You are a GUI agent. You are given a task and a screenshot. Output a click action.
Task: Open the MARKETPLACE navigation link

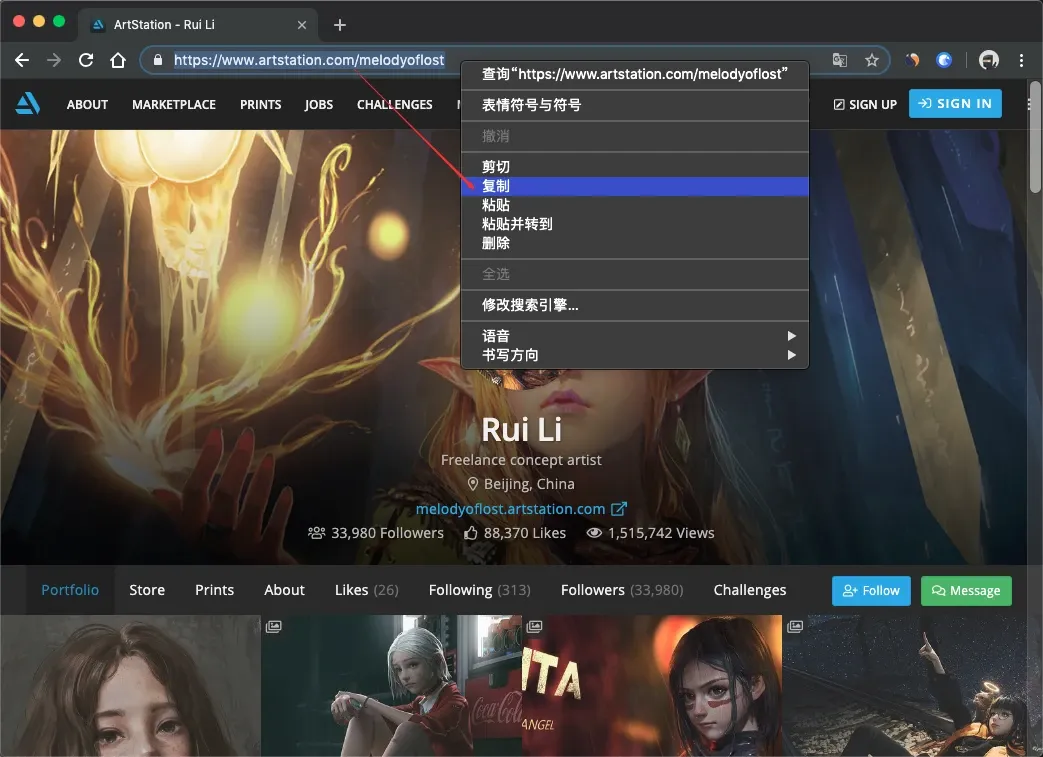point(174,104)
